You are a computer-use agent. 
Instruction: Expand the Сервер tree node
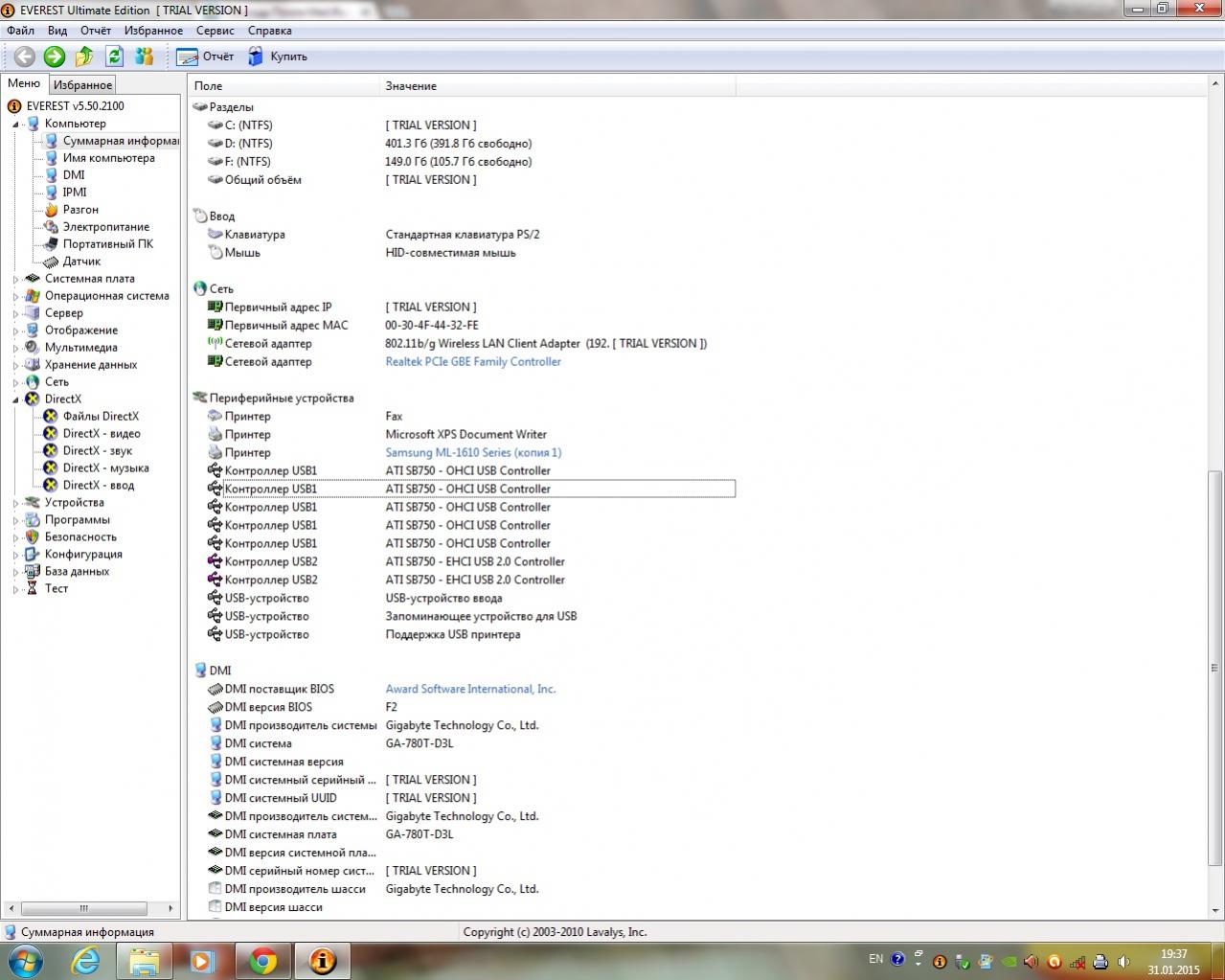pos(15,314)
